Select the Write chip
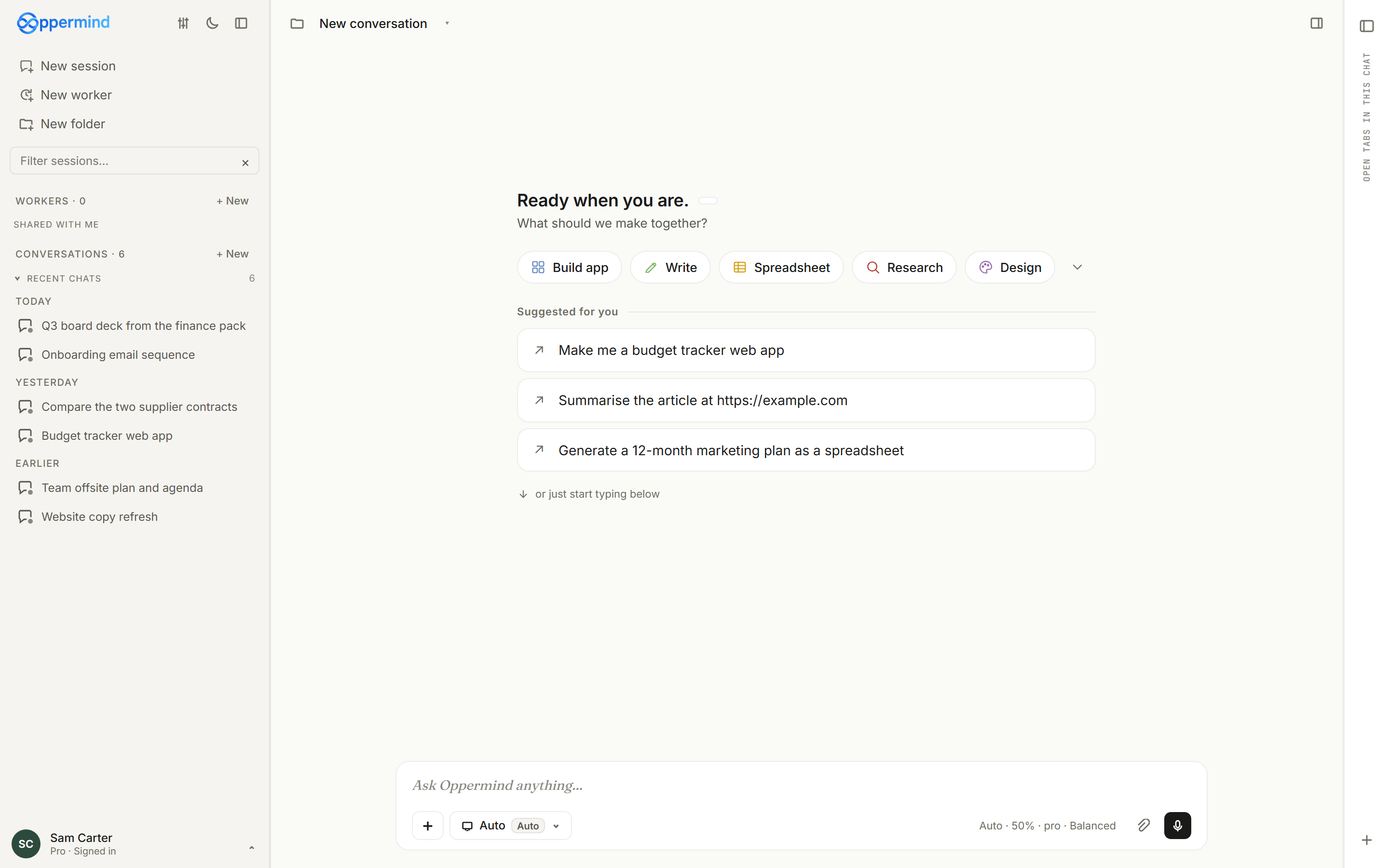Viewport: 1389px width, 868px height. 670,268
